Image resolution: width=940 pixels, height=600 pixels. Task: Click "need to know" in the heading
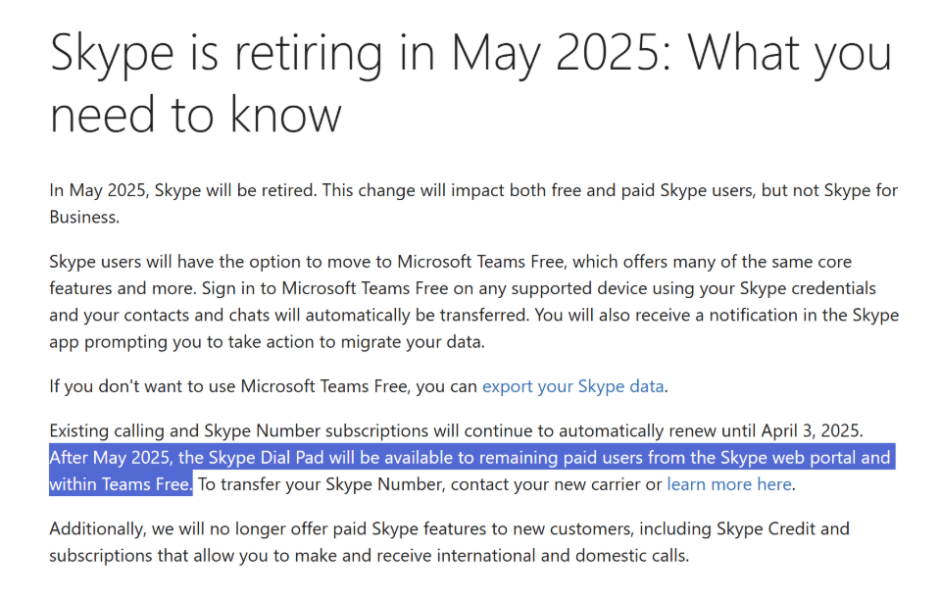[195, 115]
